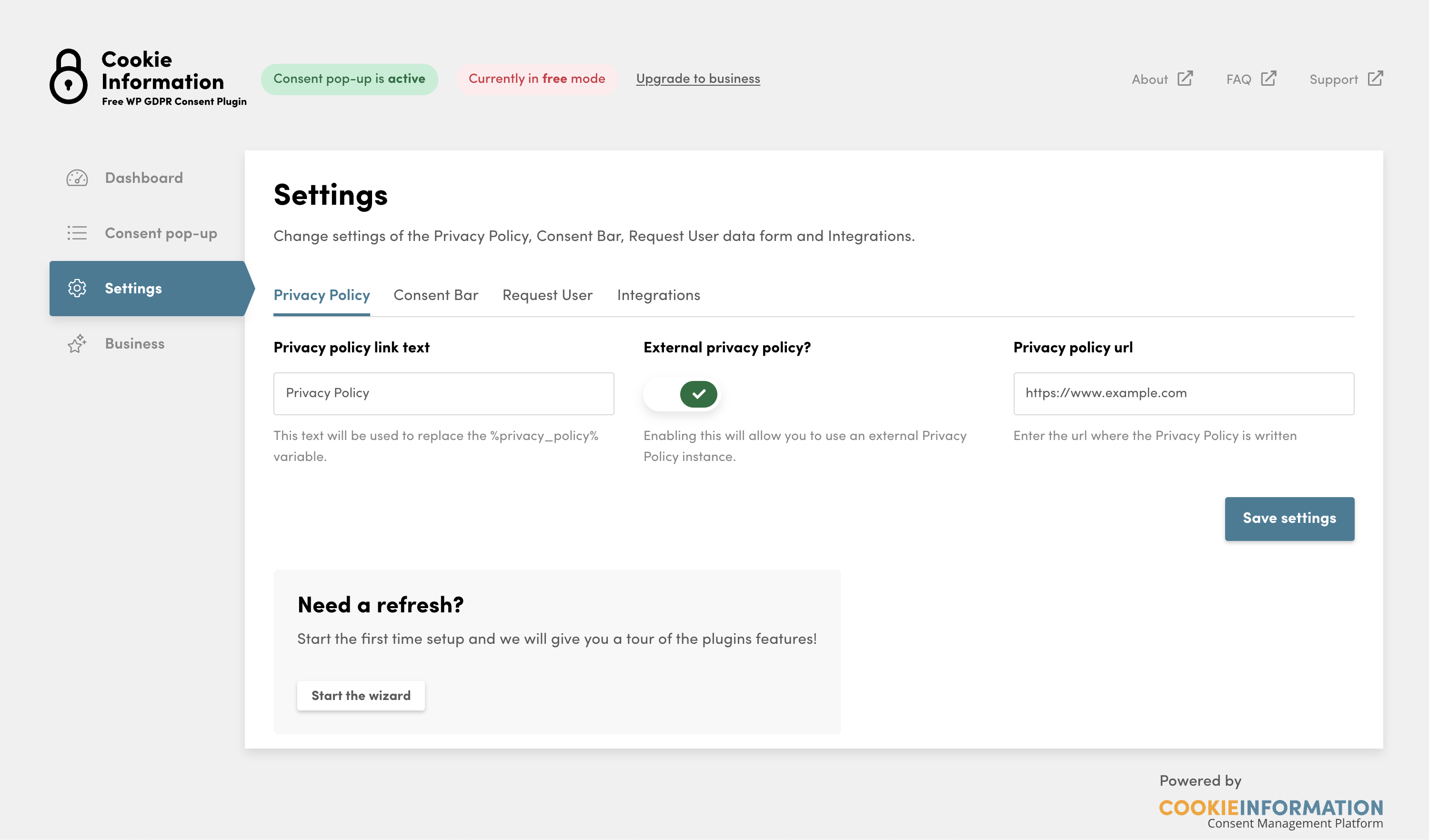Click the Cookie Information padlock logo
Image resolution: width=1429 pixels, height=840 pixels.
point(68,77)
